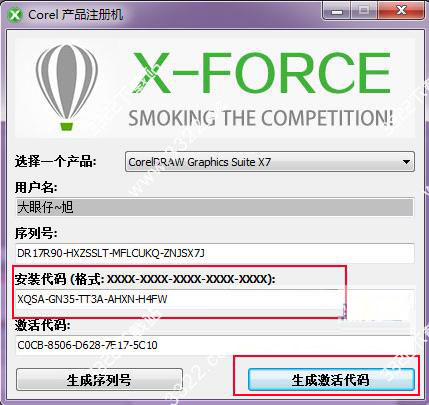Click the Corel icon in title bar
The width and height of the screenshot is (429, 405).
coord(15,15)
